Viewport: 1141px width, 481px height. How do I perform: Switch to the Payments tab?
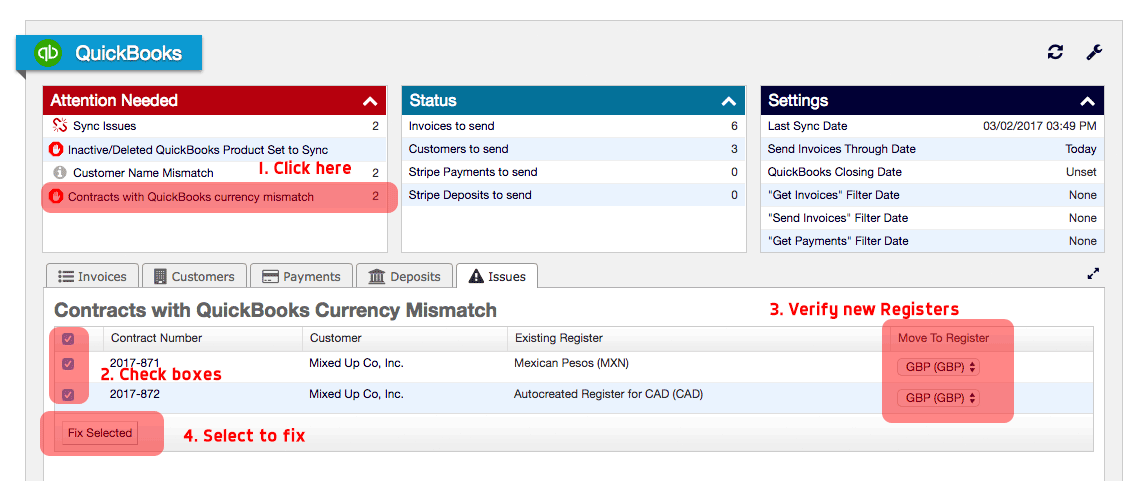301,277
